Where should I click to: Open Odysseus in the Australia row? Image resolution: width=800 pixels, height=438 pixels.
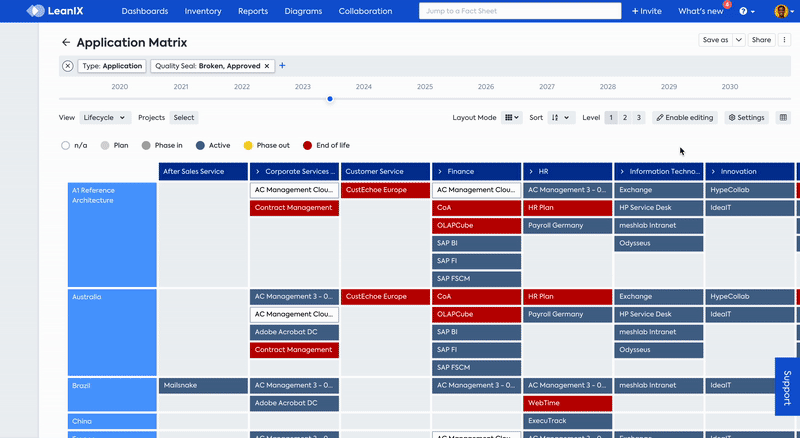point(659,350)
